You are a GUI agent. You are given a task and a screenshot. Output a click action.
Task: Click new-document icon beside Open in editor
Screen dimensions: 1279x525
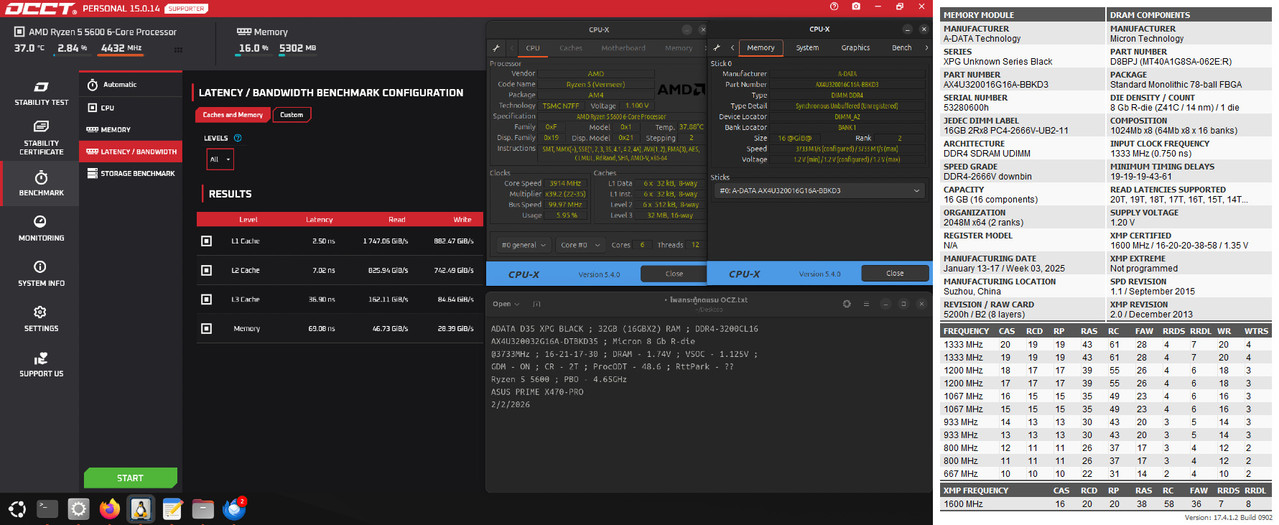point(537,303)
